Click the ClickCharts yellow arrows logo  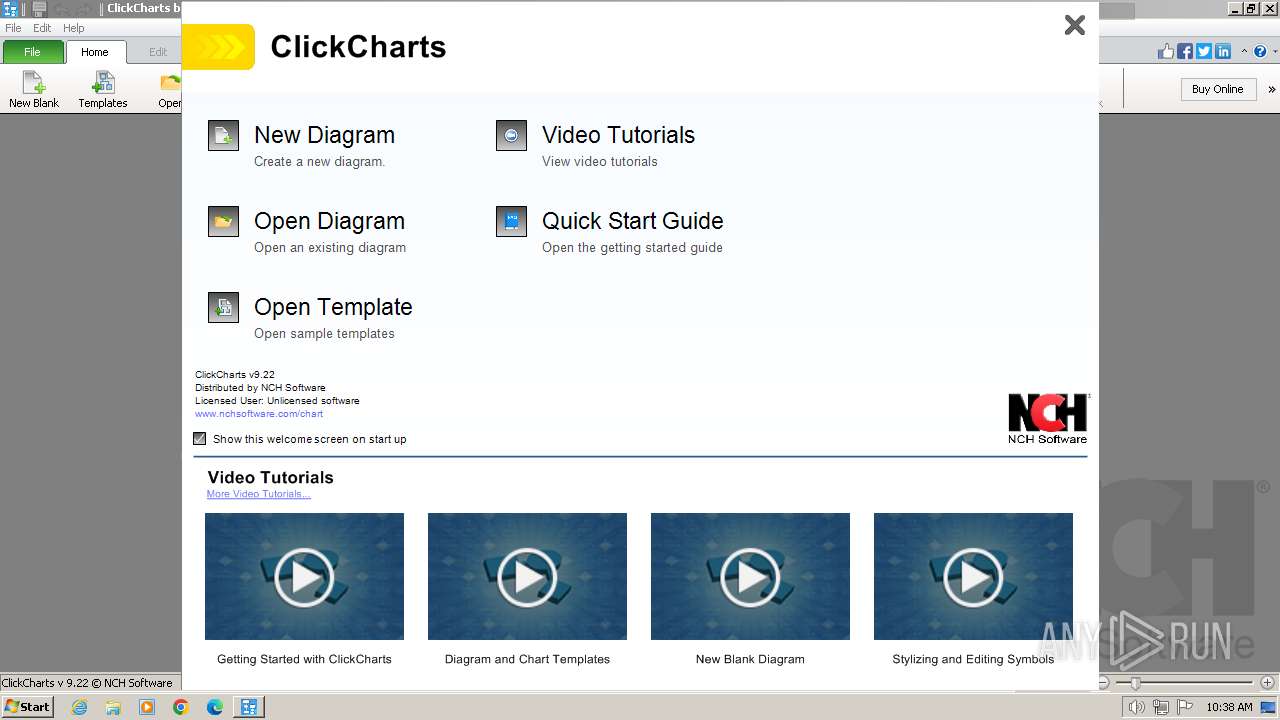tap(218, 47)
